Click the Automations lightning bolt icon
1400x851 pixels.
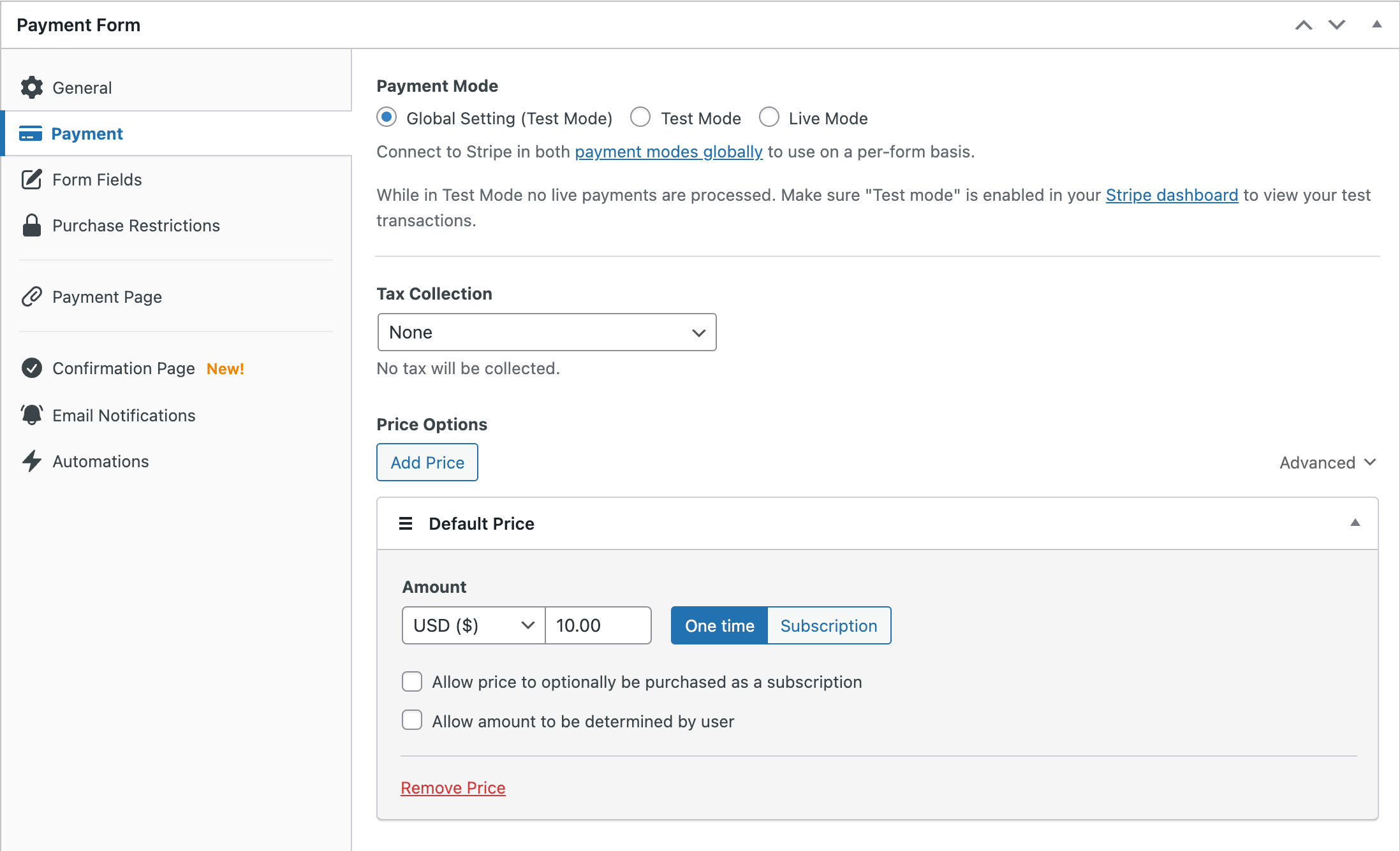coord(31,461)
